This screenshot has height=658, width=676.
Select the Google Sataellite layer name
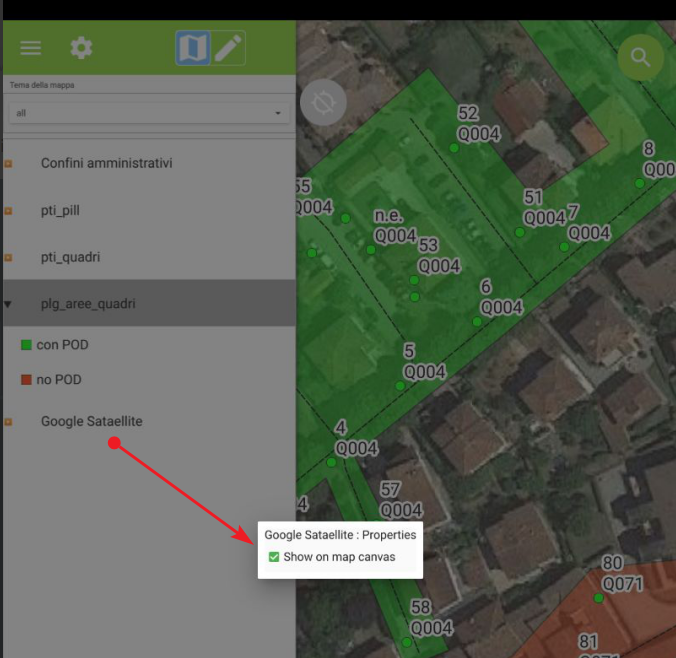[91, 421]
